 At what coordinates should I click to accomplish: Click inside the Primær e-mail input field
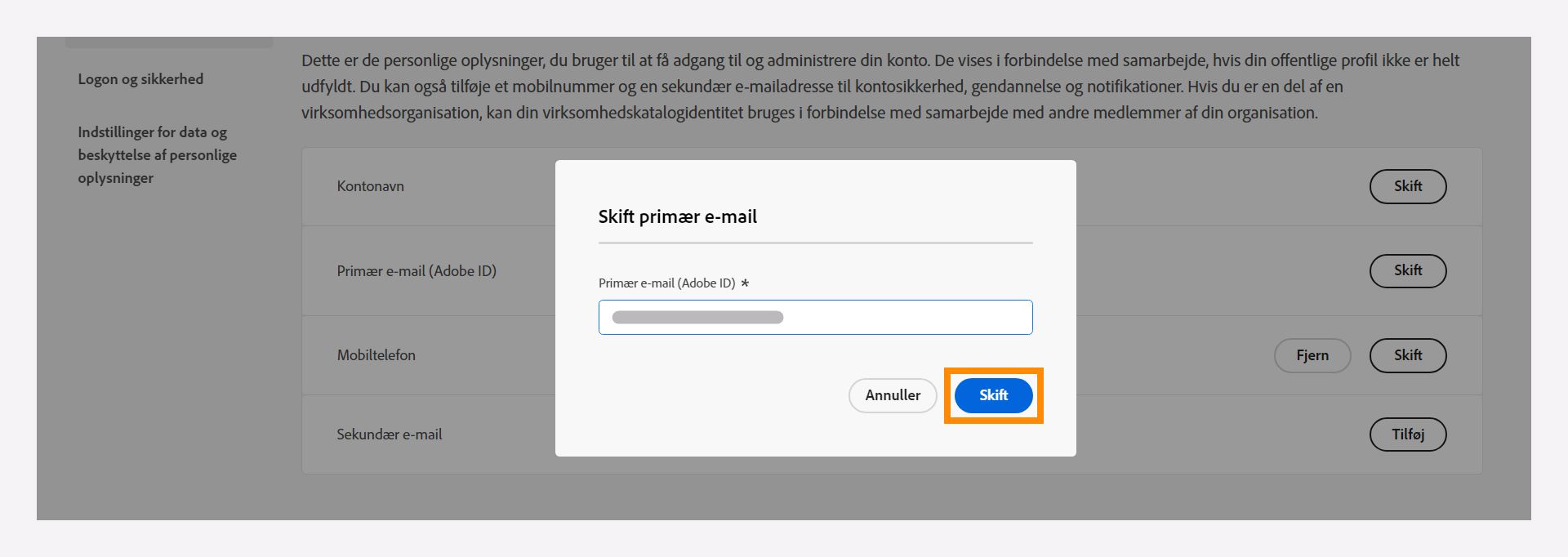(x=815, y=317)
